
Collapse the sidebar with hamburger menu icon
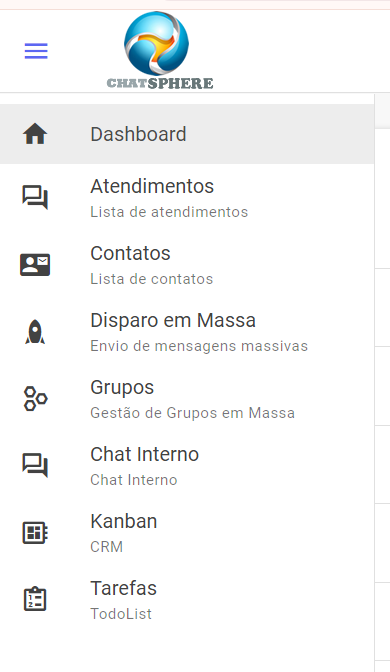[36, 51]
